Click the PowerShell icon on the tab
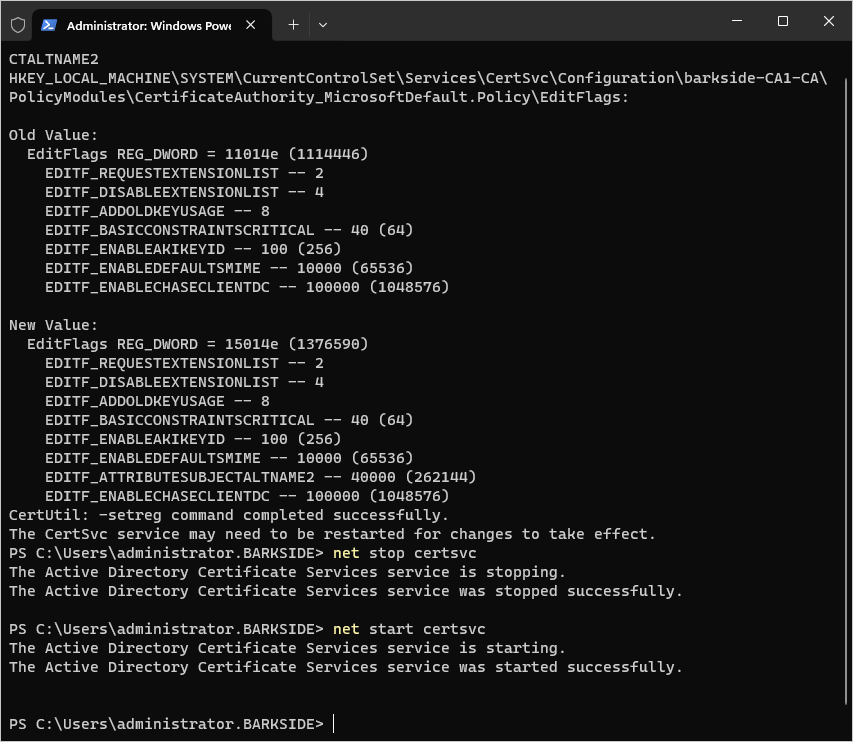Image resolution: width=853 pixels, height=742 pixels. (49, 25)
